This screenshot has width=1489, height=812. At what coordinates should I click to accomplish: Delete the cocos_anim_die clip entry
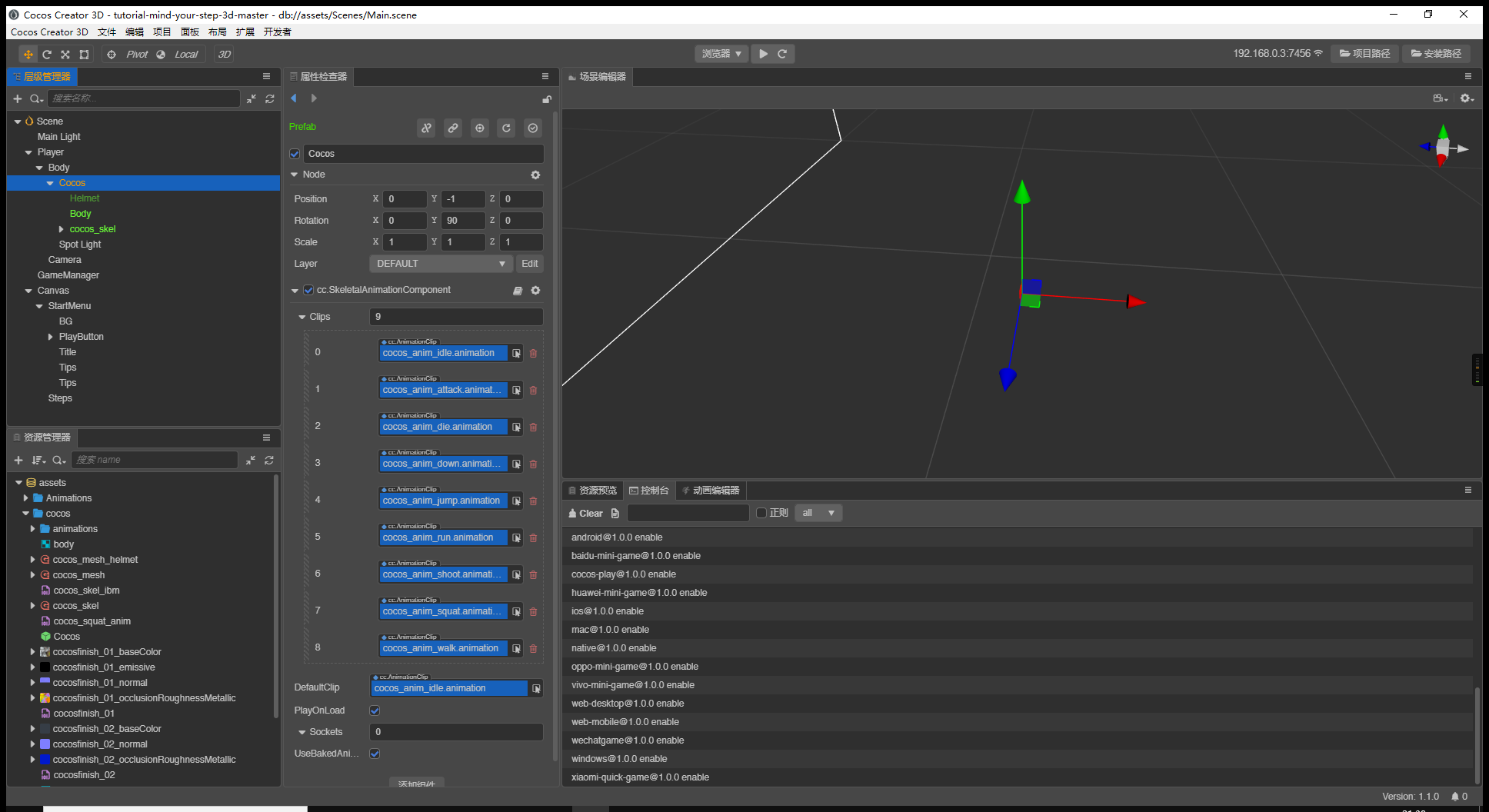[x=533, y=428]
